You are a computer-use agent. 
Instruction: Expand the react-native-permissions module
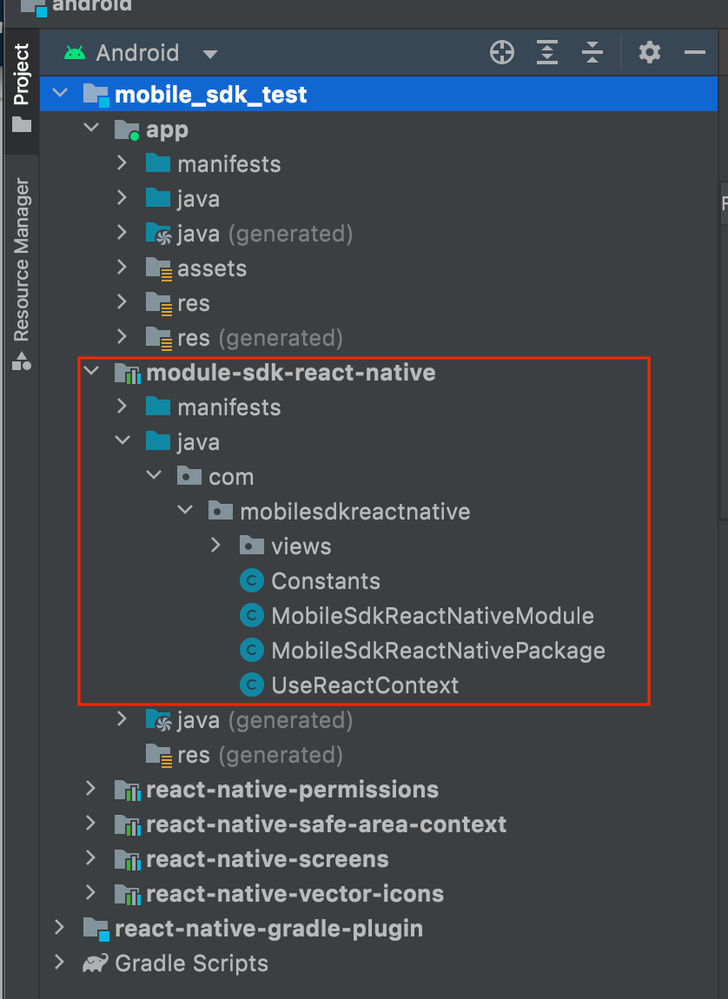pyautogui.click(x=92, y=790)
